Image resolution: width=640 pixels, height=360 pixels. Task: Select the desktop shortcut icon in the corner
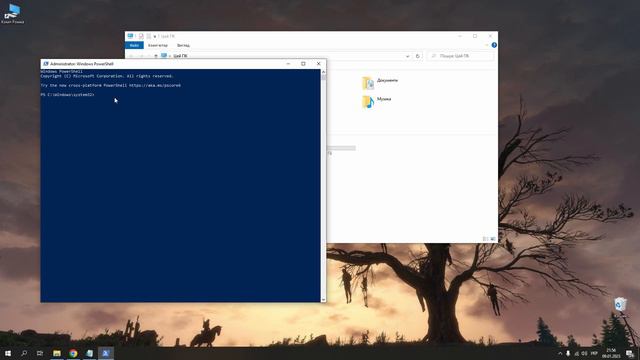click(x=13, y=13)
